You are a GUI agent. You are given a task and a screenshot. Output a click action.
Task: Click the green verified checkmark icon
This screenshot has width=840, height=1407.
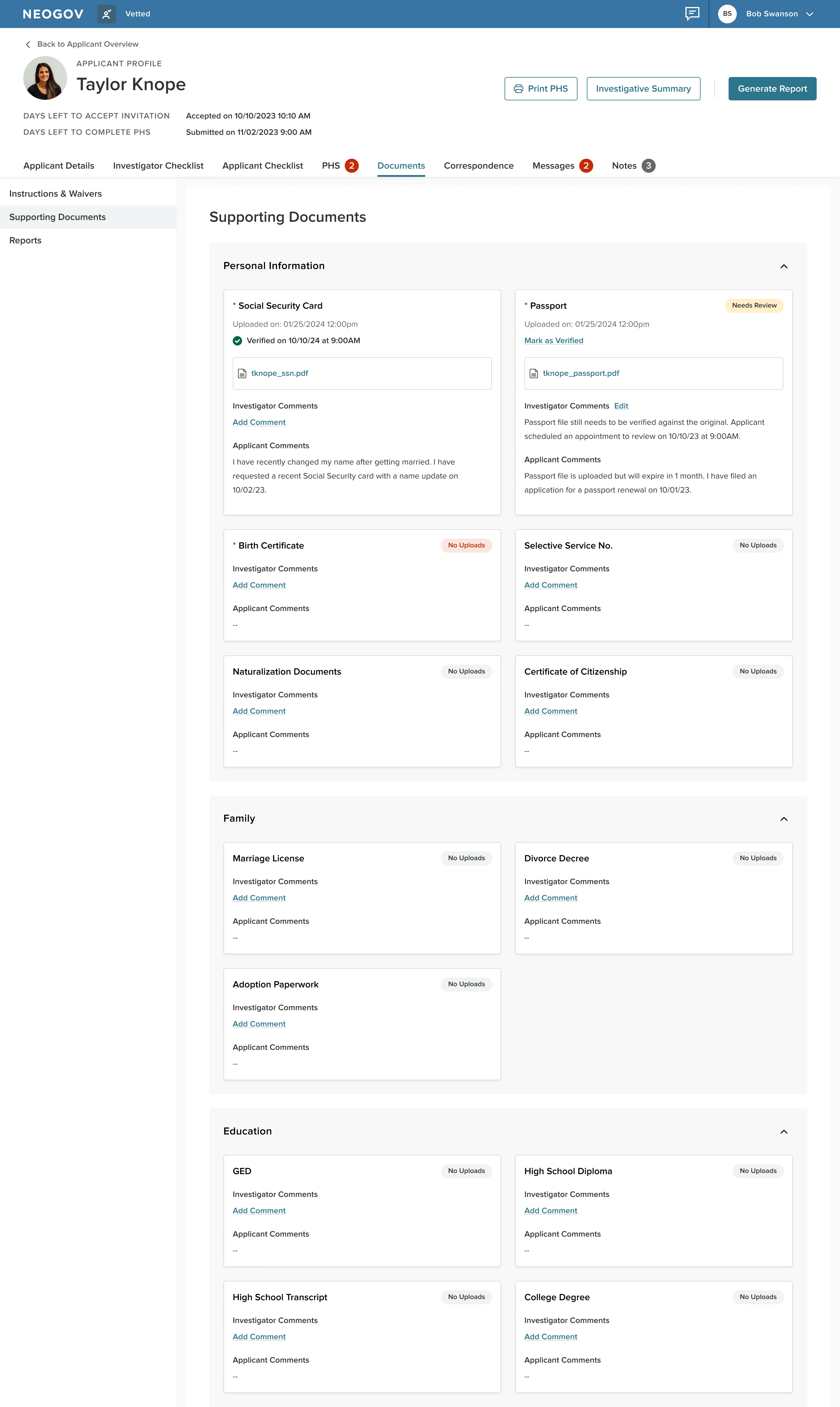pos(237,341)
